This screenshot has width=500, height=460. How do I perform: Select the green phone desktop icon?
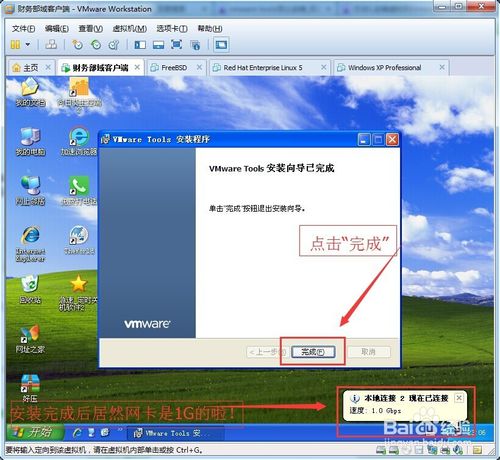click(x=79, y=191)
